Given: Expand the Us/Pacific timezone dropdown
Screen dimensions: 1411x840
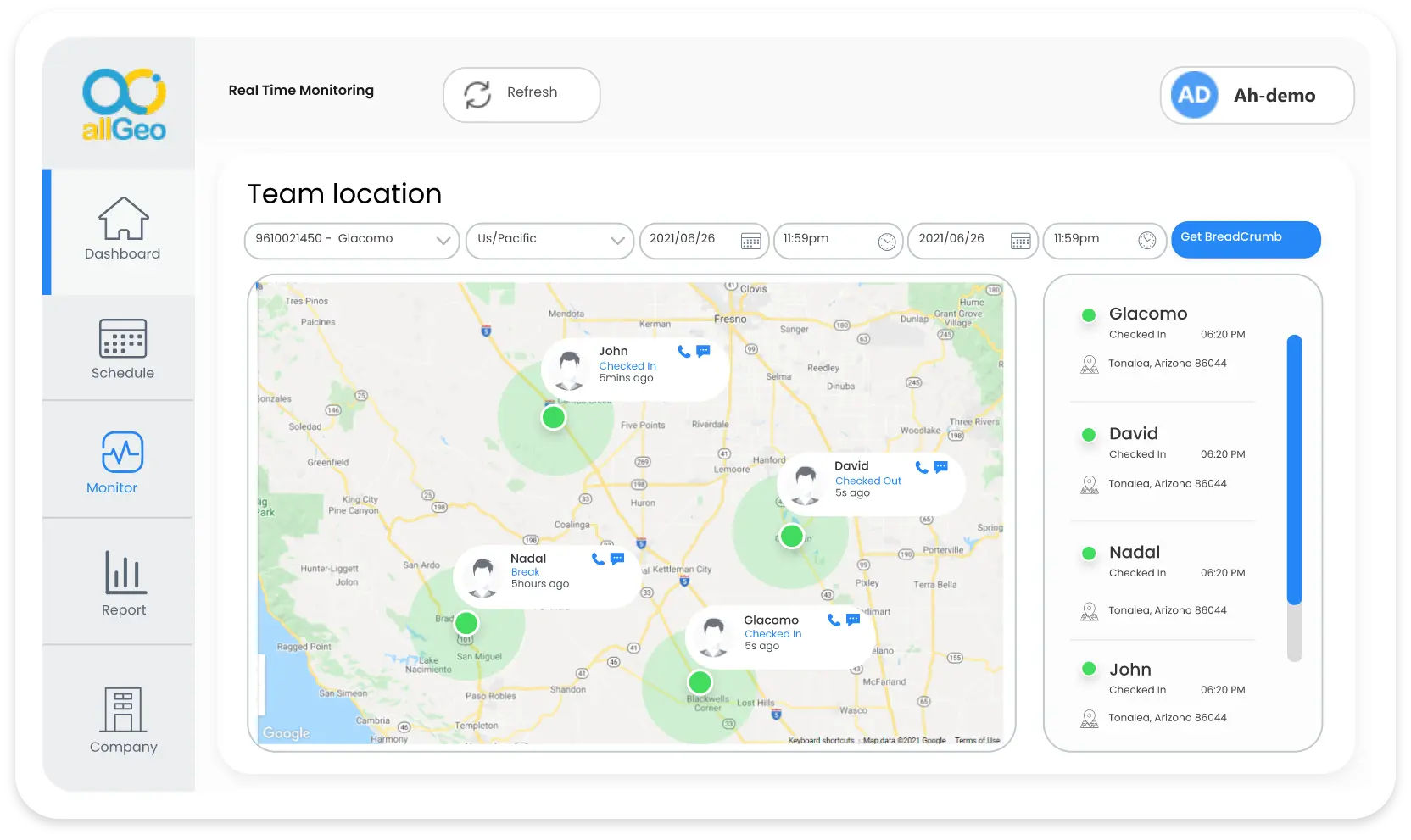Looking at the screenshot, I should point(549,241).
